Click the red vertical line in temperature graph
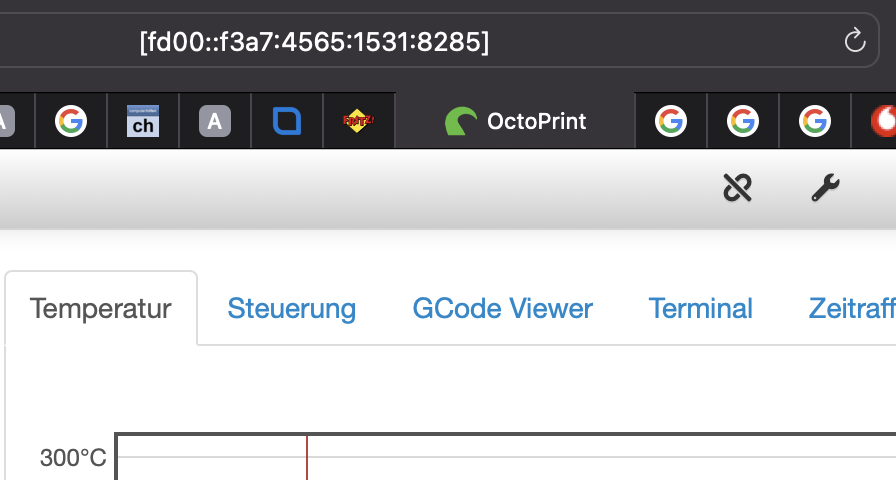896x480 pixels. 307,460
